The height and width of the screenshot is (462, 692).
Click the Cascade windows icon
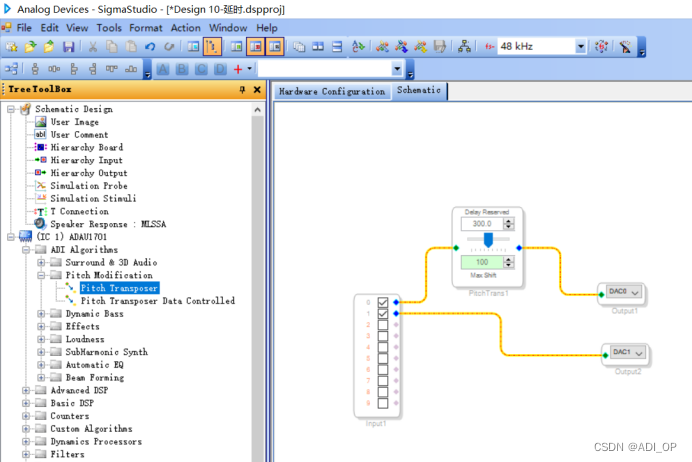pos(299,46)
